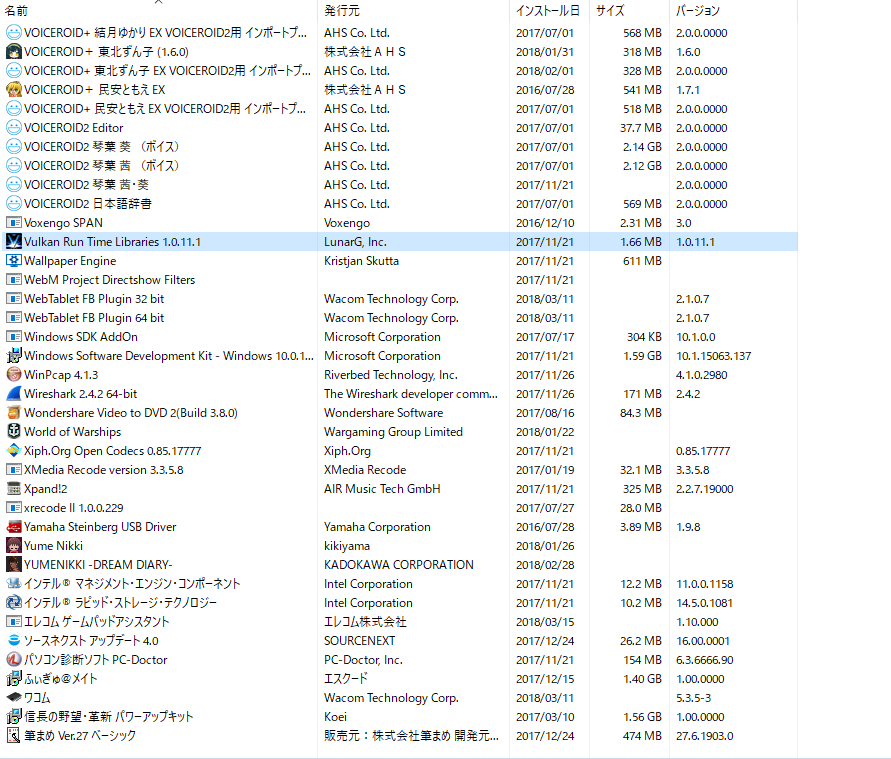891x759 pixels.
Task: Click the VOICEROID+ 民安ともえ EX character icon
Action: [14, 90]
